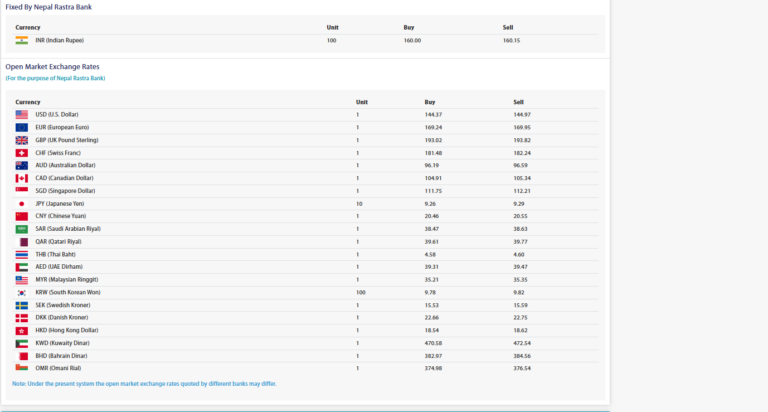Select the 'AUD (Australian Dollar)' currency label
Image resolution: width=768 pixels, height=412 pixels.
tap(65, 165)
